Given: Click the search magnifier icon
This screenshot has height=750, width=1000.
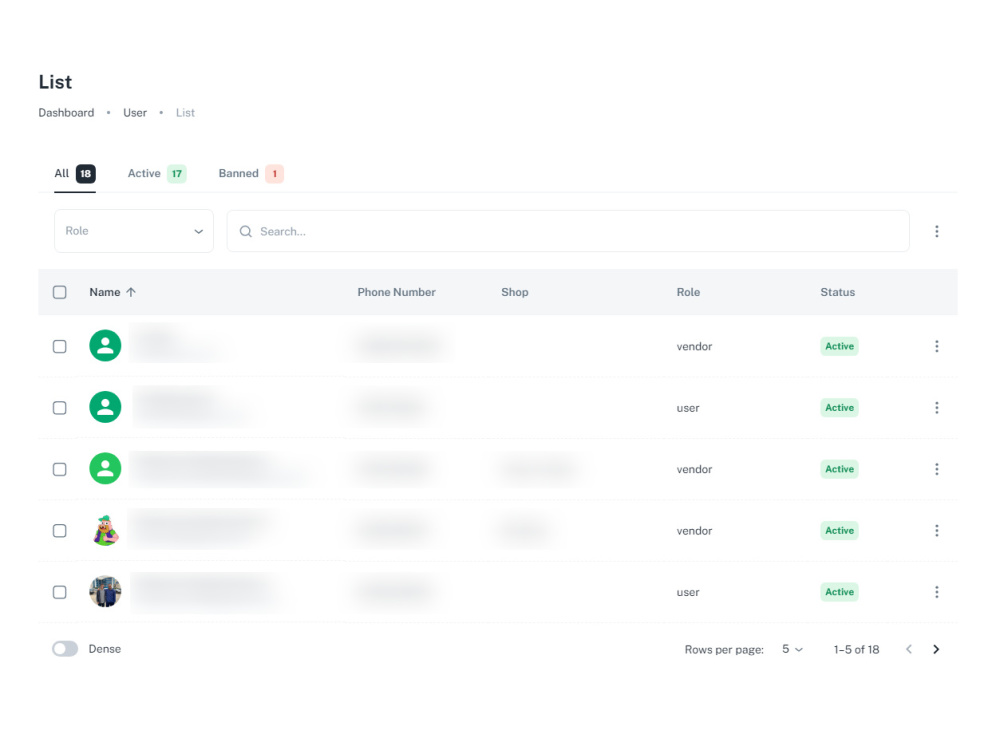Looking at the screenshot, I should point(246,231).
